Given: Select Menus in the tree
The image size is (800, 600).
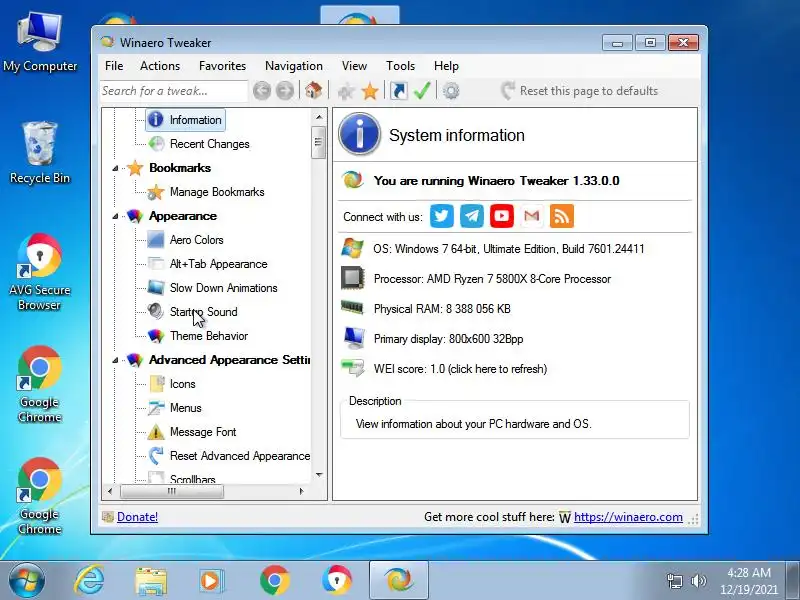Looking at the screenshot, I should (185, 408).
